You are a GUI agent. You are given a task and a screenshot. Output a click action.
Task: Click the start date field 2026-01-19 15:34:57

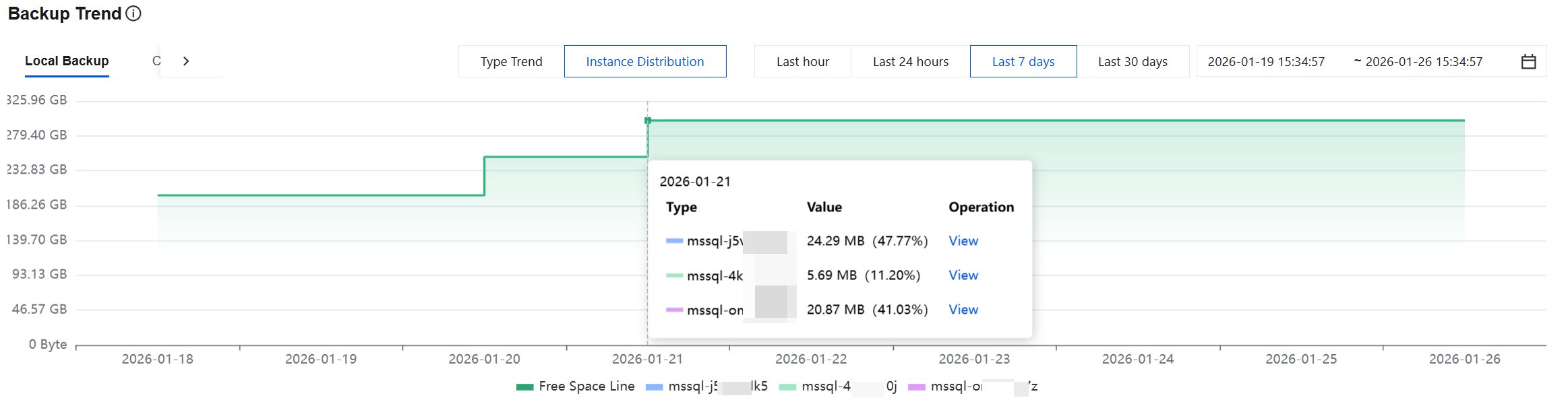1266,62
